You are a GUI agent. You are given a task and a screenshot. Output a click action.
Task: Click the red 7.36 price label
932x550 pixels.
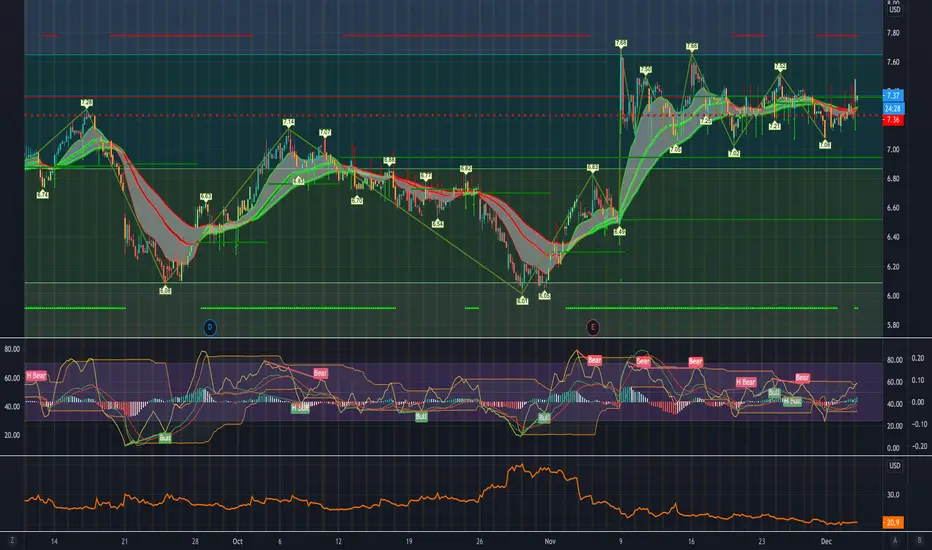point(893,120)
